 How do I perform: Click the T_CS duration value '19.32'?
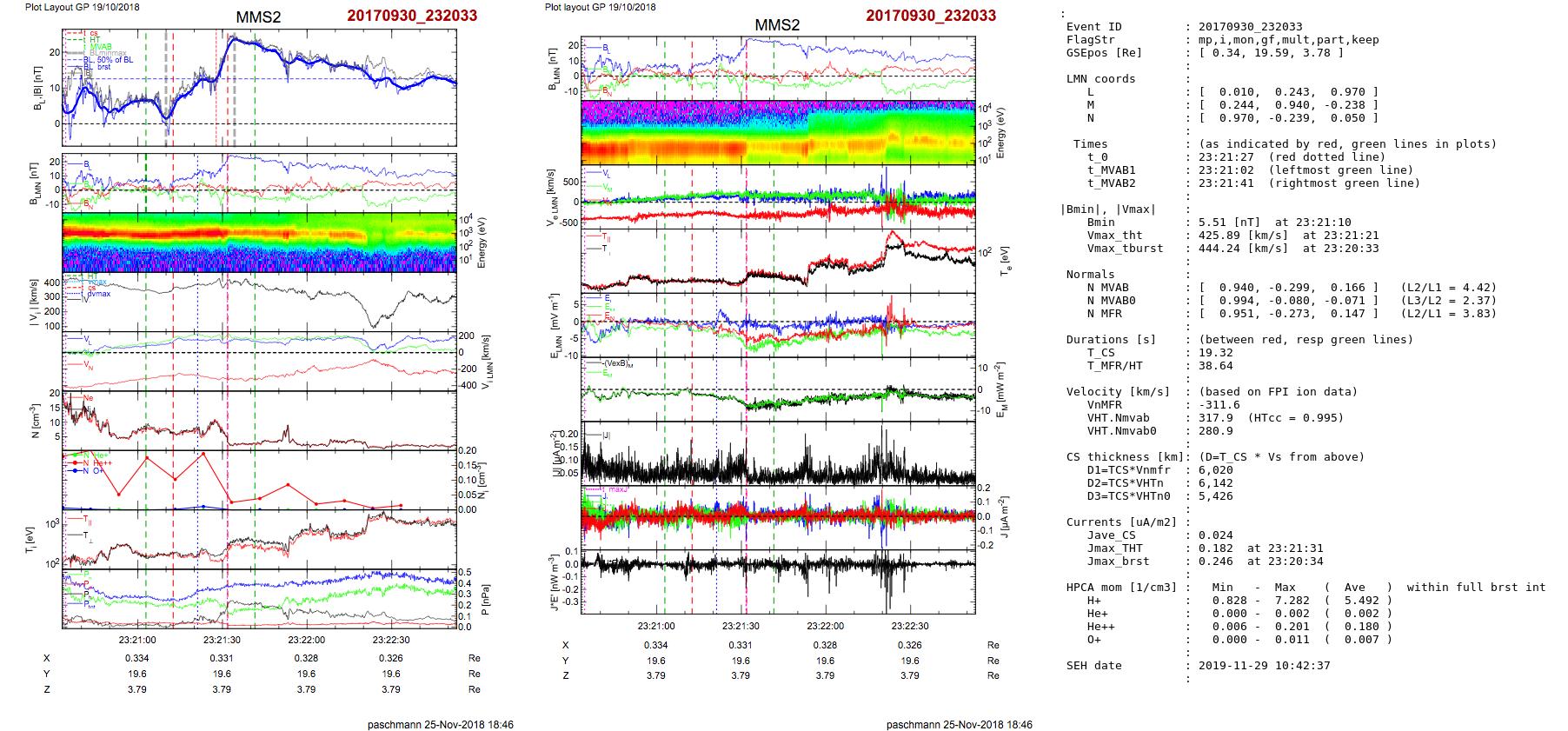pos(1215,353)
